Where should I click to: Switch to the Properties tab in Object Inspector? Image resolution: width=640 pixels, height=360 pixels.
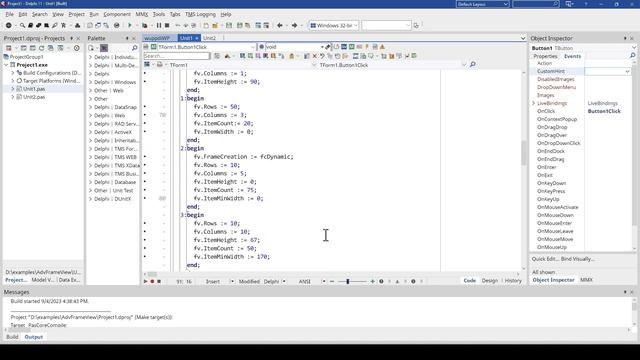tap(545, 56)
